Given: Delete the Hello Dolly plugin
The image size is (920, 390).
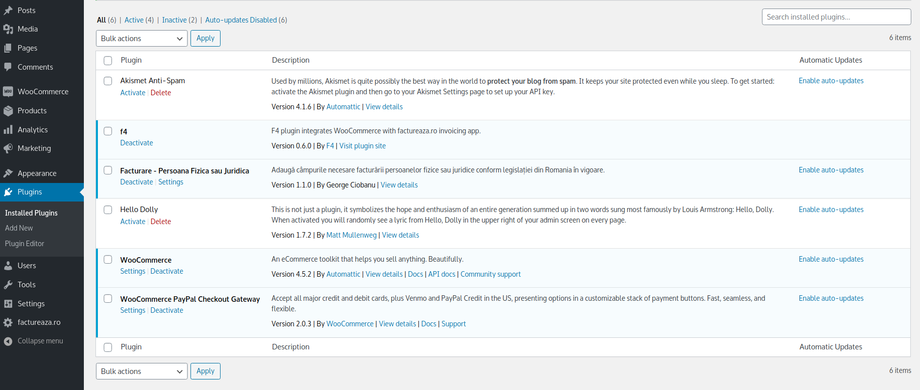Looking at the screenshot, I should click(x=161, y=221).
